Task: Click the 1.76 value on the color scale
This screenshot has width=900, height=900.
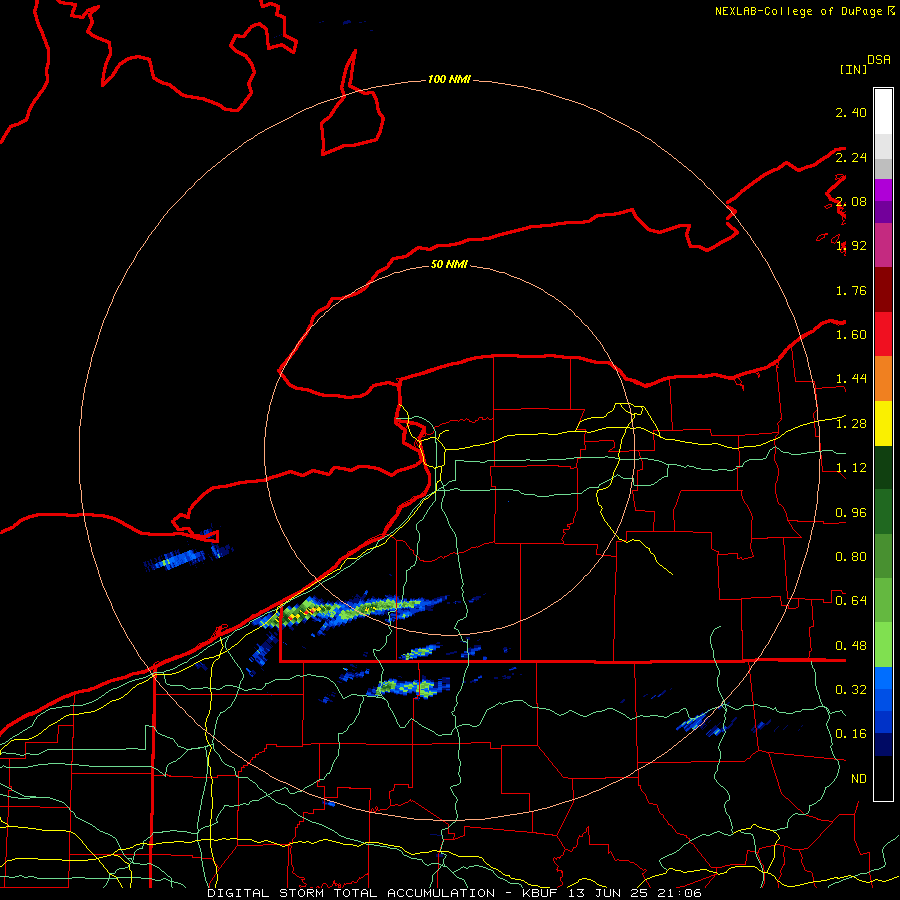Action: 851,290
